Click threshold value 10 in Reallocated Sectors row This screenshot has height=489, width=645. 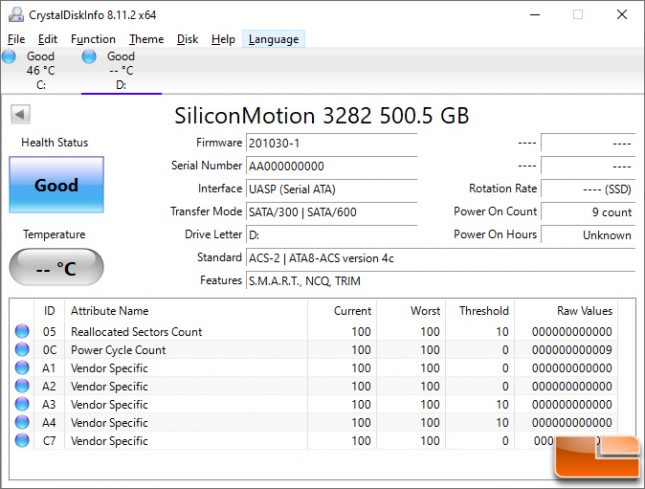[x=502, y=332]
